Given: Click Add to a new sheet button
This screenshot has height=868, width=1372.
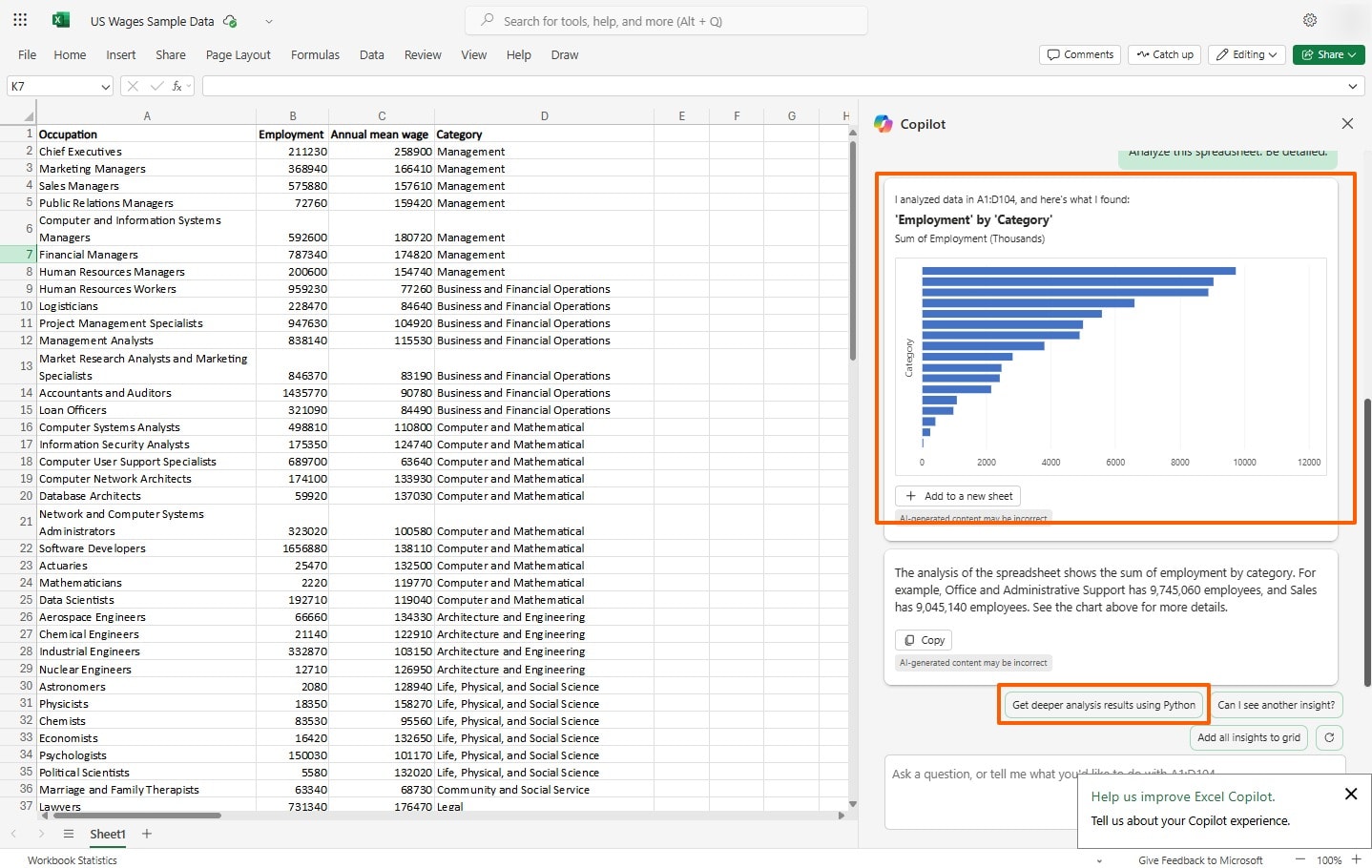Looking at the screenshot, I should click(x=958, y=496).
